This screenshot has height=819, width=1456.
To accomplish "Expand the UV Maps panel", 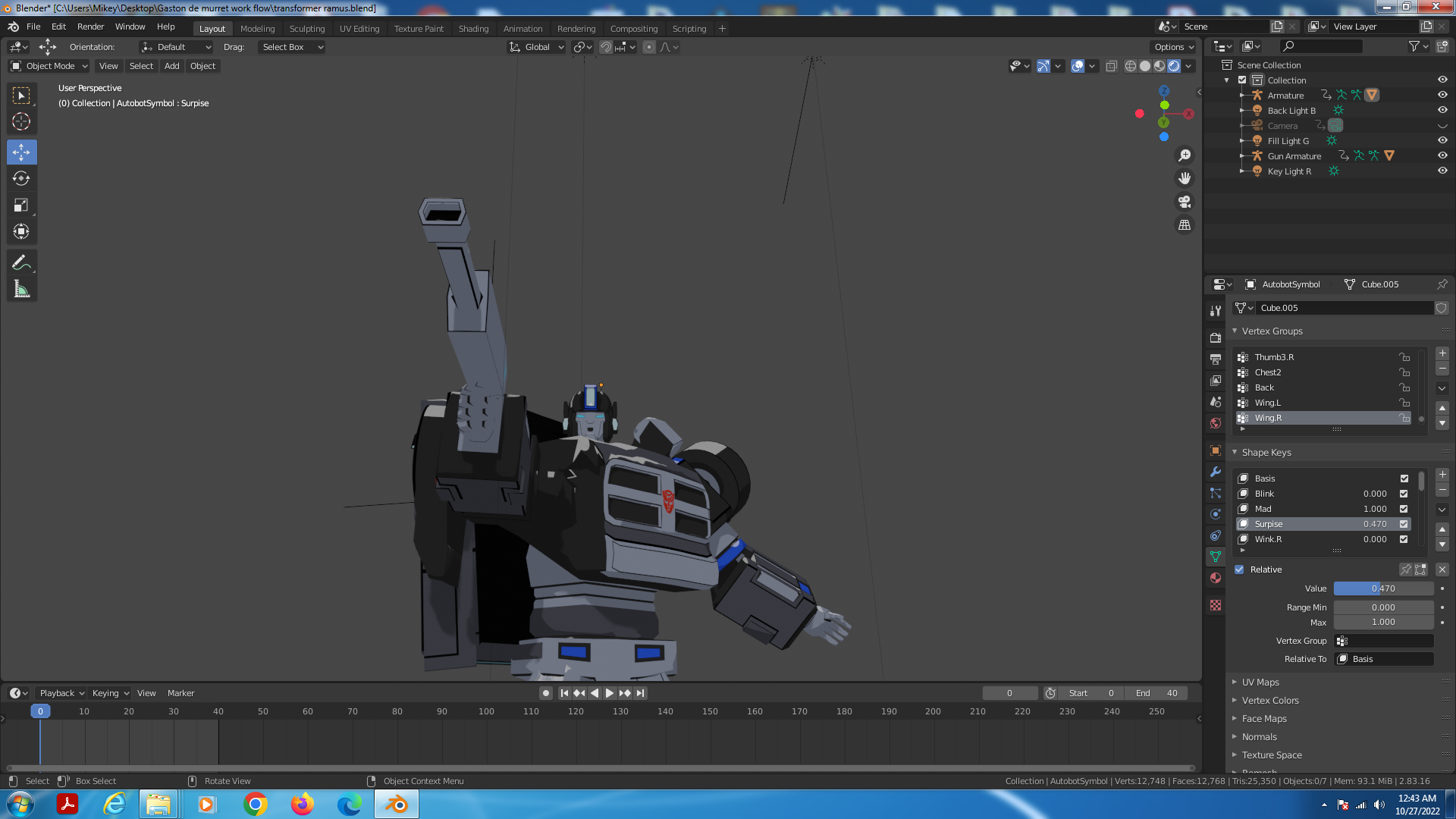I will coord(1260,682).
